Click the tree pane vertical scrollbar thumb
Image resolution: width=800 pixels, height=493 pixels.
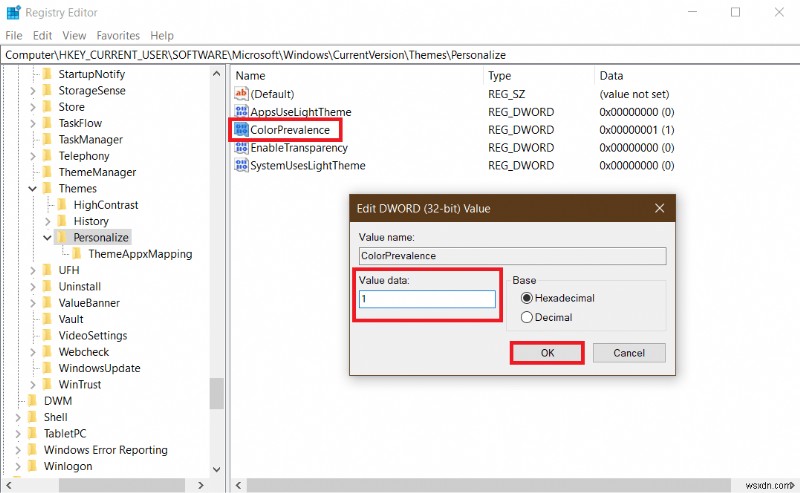coord(216,393)
